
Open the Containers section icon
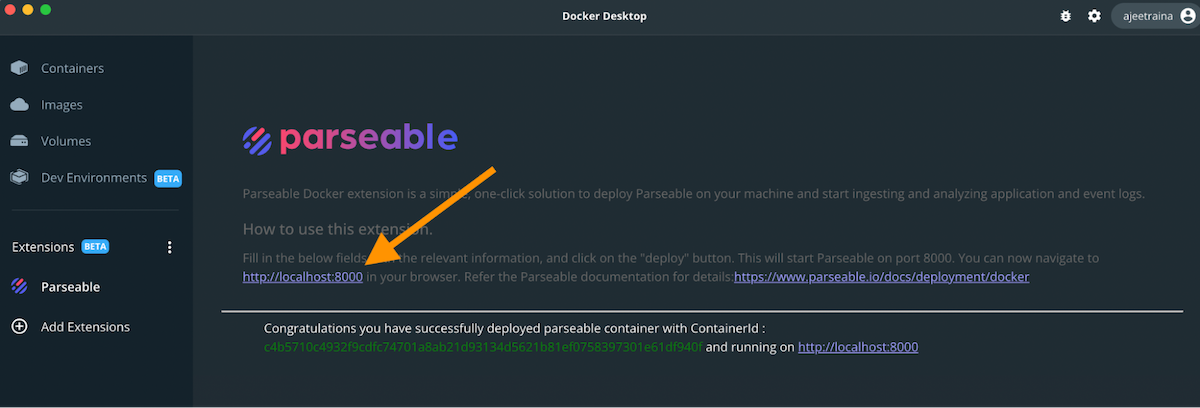19,68
